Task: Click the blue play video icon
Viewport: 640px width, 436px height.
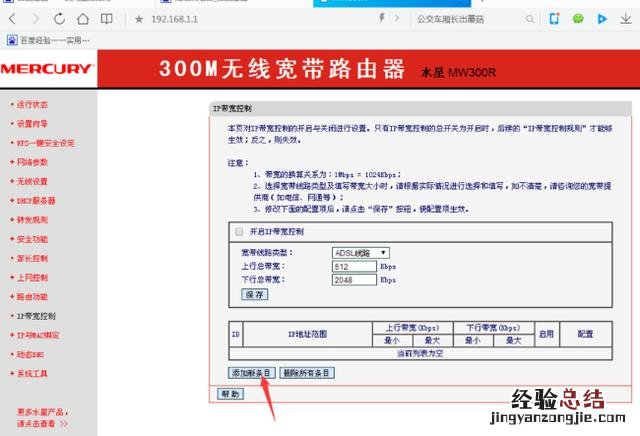Action: click(x=602, y=19)
